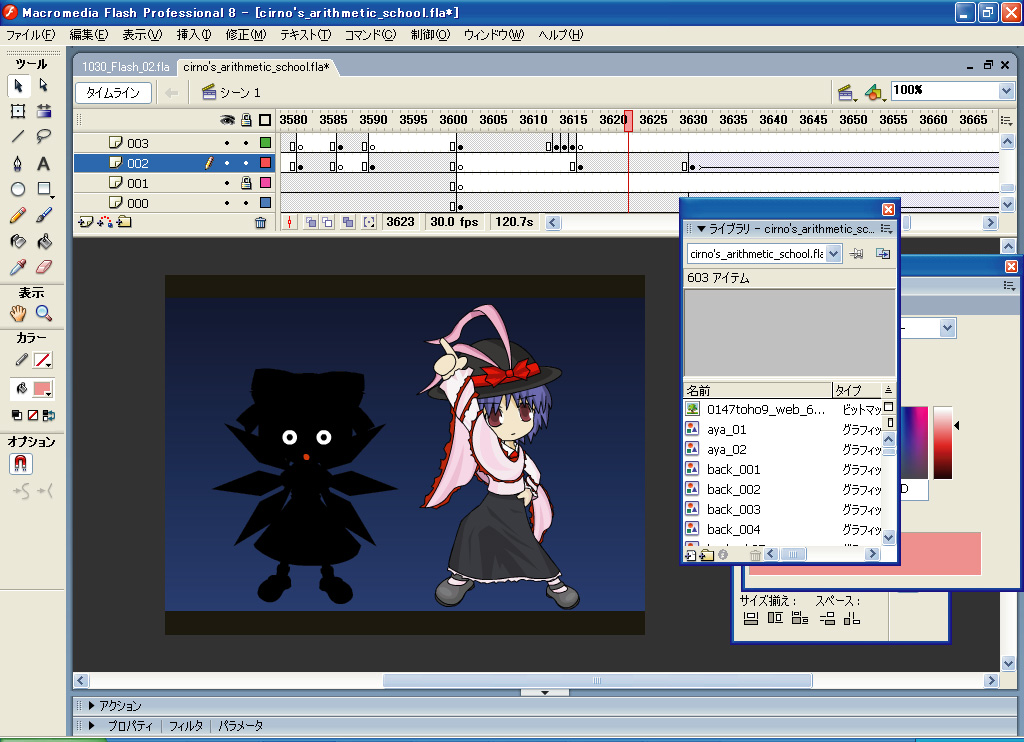Select the Line tool
Screen dimensions: 1024x742
(x=18, y=137)
